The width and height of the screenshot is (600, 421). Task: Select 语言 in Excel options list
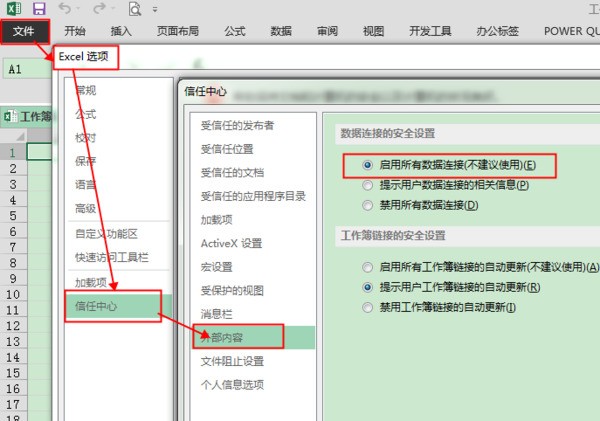(86, 185)
